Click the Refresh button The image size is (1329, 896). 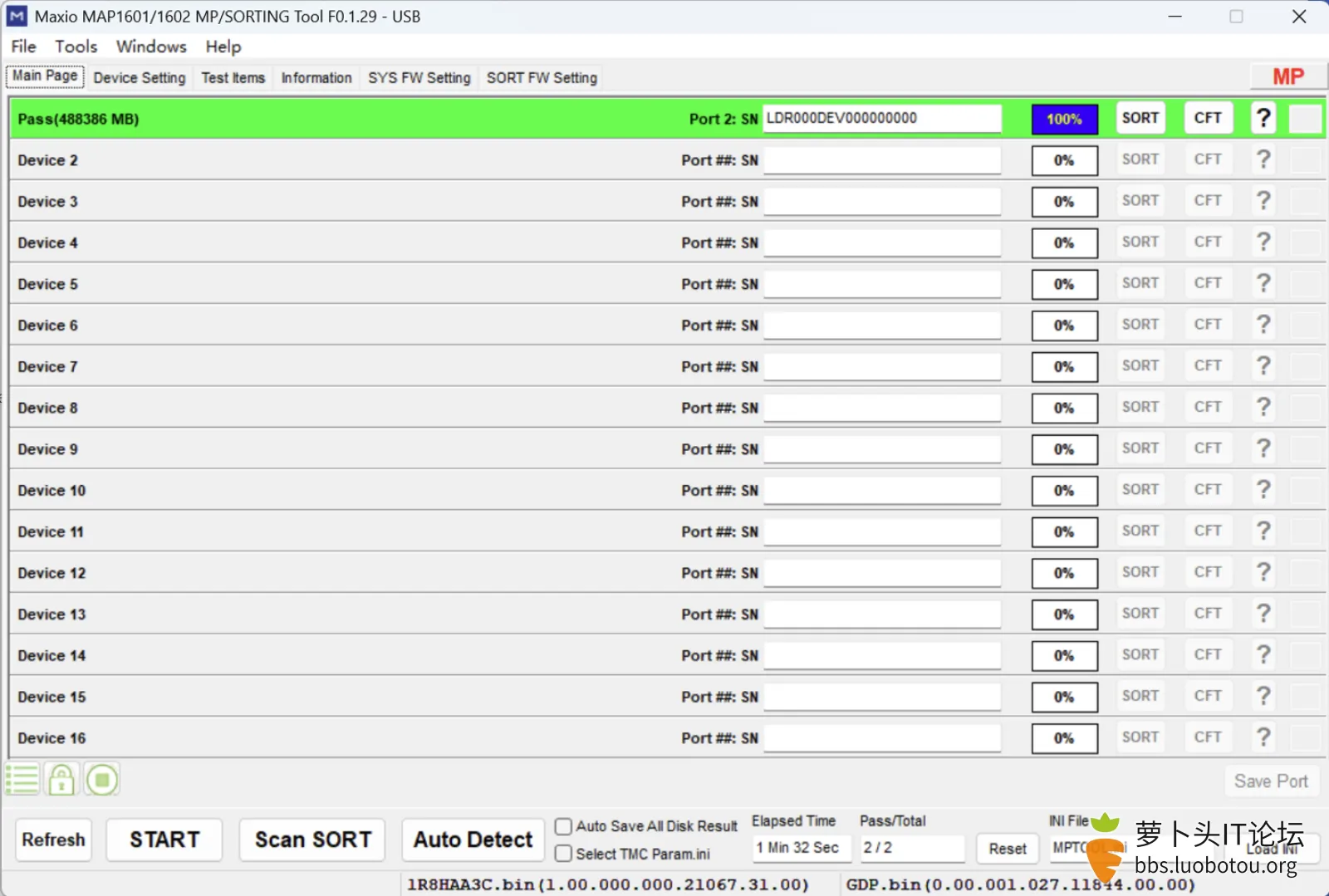point(54,840)
